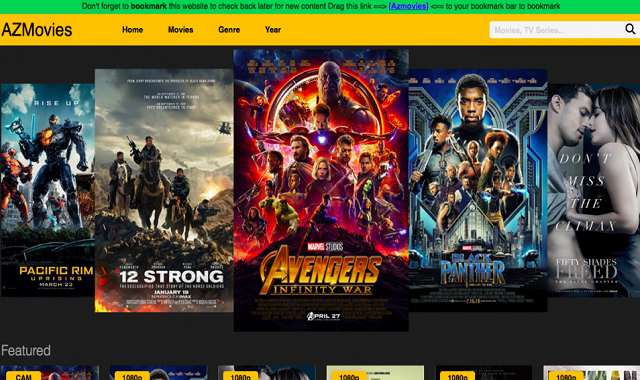
Task: Select the Pacific Rim Uprising poster
Action: point(48,190)
